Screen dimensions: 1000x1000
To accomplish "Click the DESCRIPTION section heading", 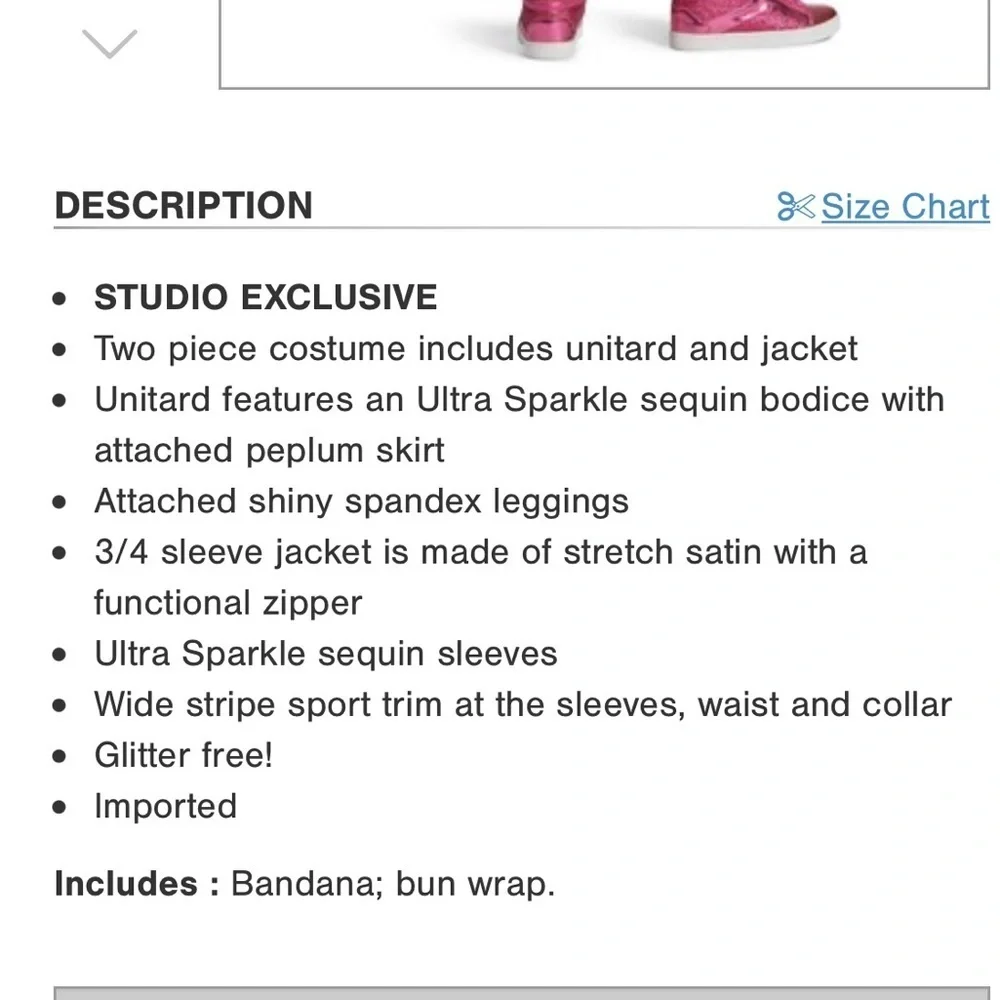I will pos(184,205).
